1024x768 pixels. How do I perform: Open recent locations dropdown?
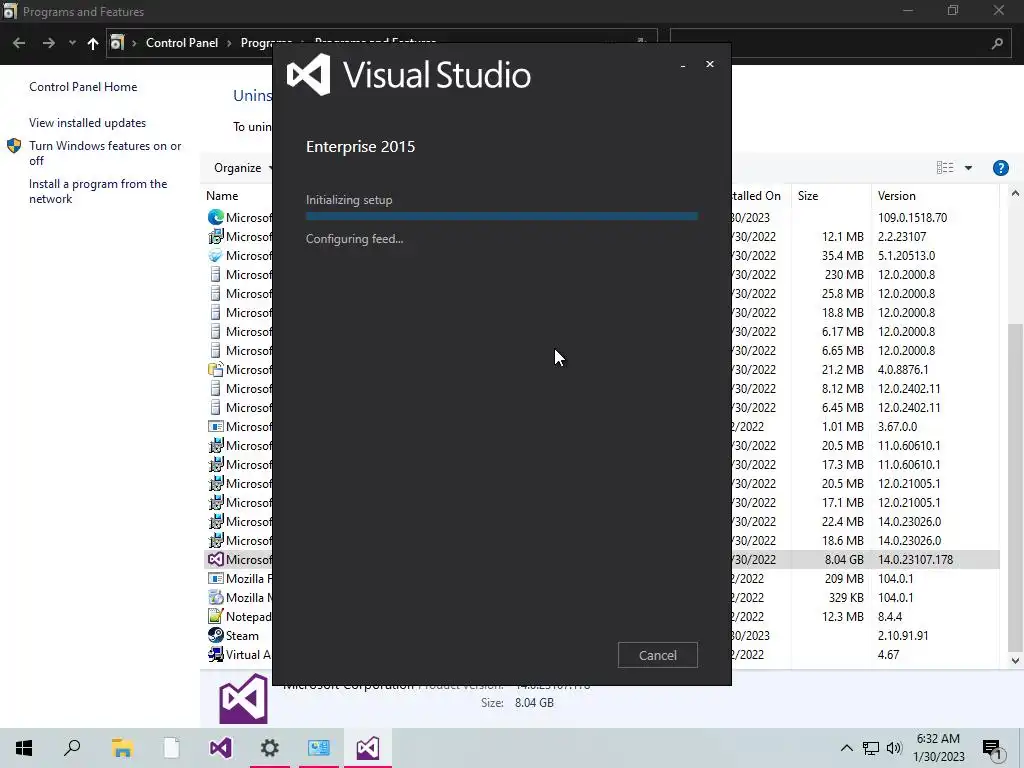click(x=72, y=43)
